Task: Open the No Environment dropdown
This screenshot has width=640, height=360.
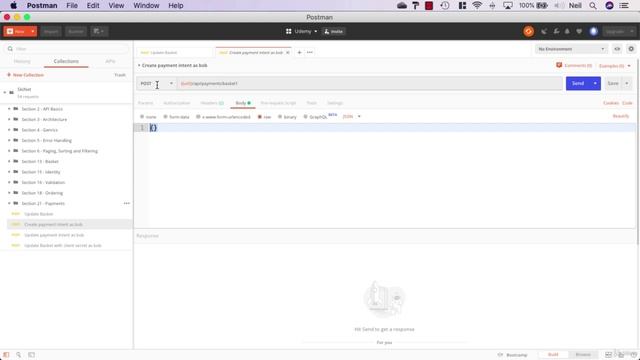Action: tap(571, 49)
